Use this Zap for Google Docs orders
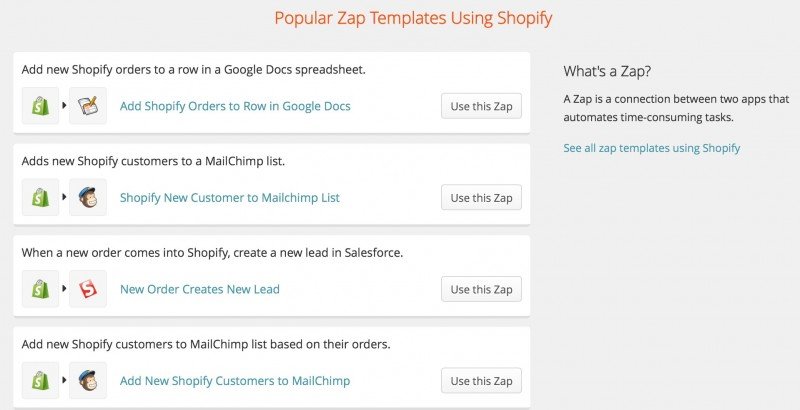Viewport: 800px width, 410px height. pos(481,106)
